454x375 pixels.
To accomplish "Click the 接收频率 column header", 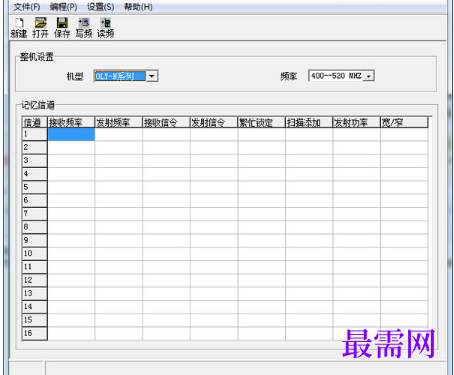I will click(71, 122).
